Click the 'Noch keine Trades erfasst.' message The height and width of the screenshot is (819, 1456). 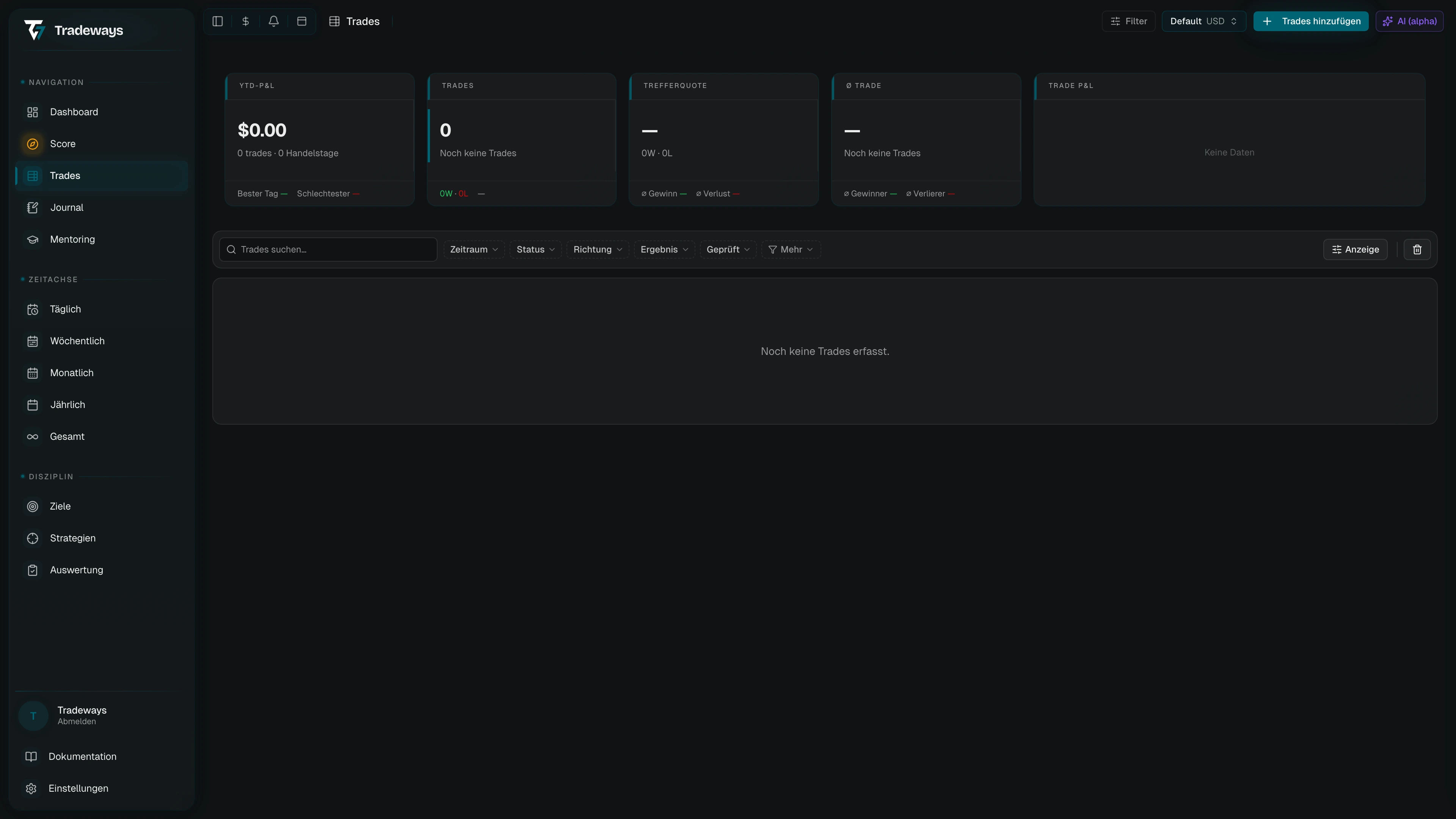825,351
